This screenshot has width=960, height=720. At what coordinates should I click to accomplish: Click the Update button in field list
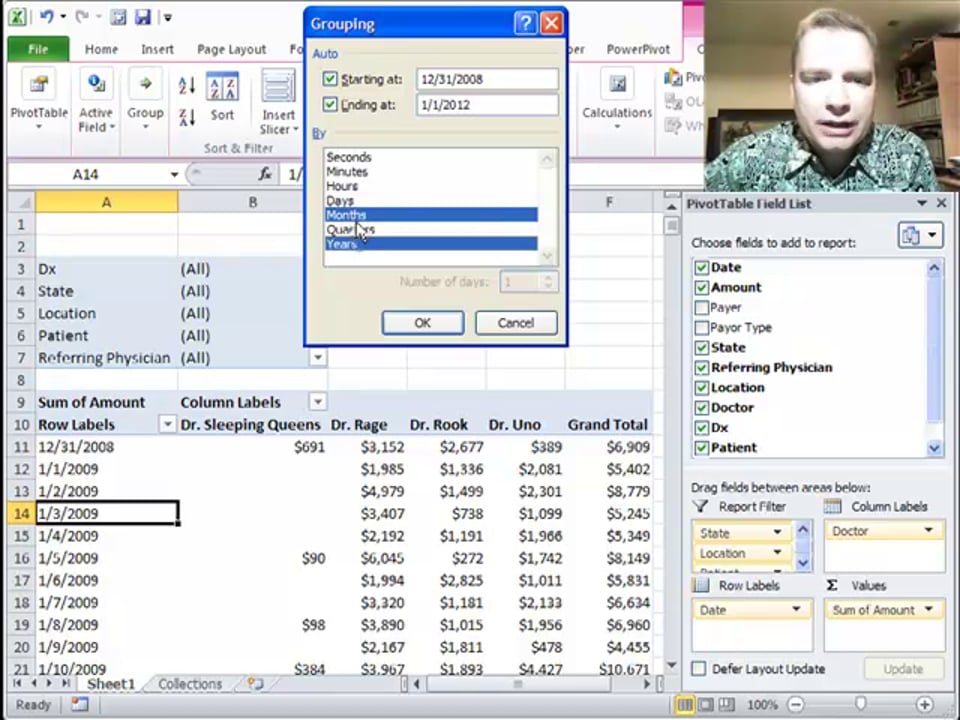[903, 669]
